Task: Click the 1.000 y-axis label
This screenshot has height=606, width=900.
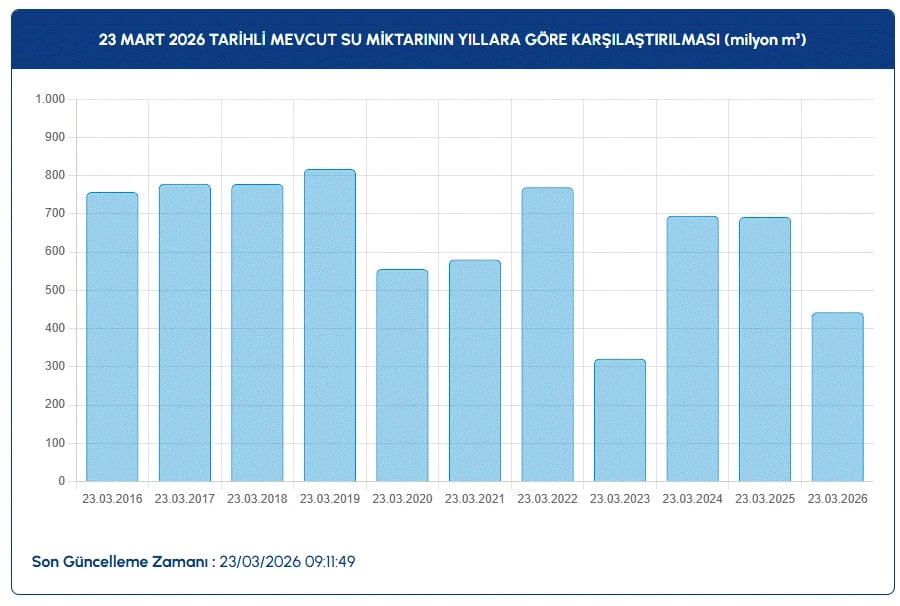Action: (x=51, y=99)
